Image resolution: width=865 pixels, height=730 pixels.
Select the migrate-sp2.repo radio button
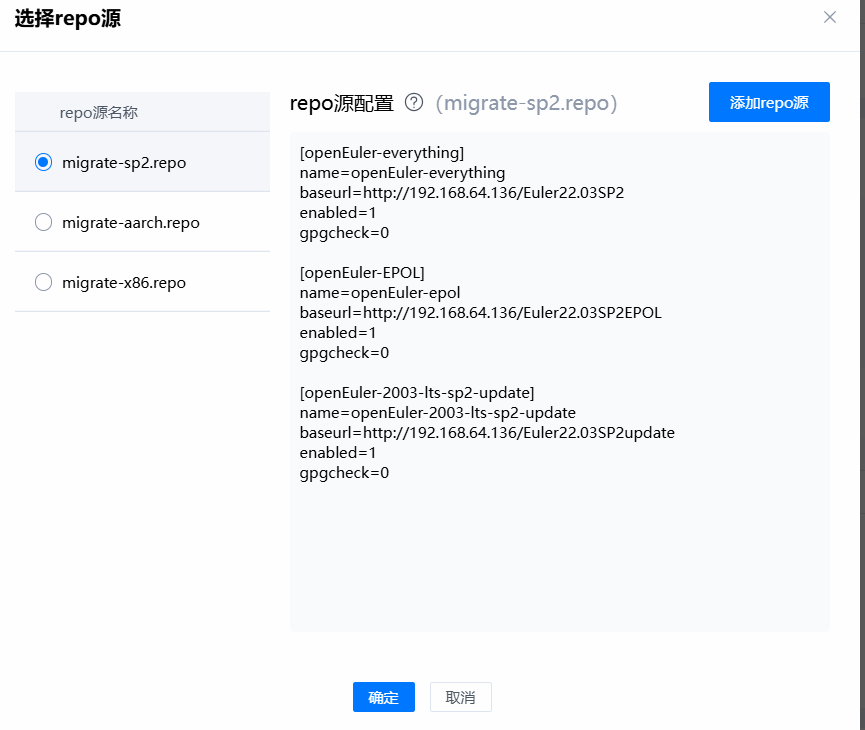tap(44, 162)
